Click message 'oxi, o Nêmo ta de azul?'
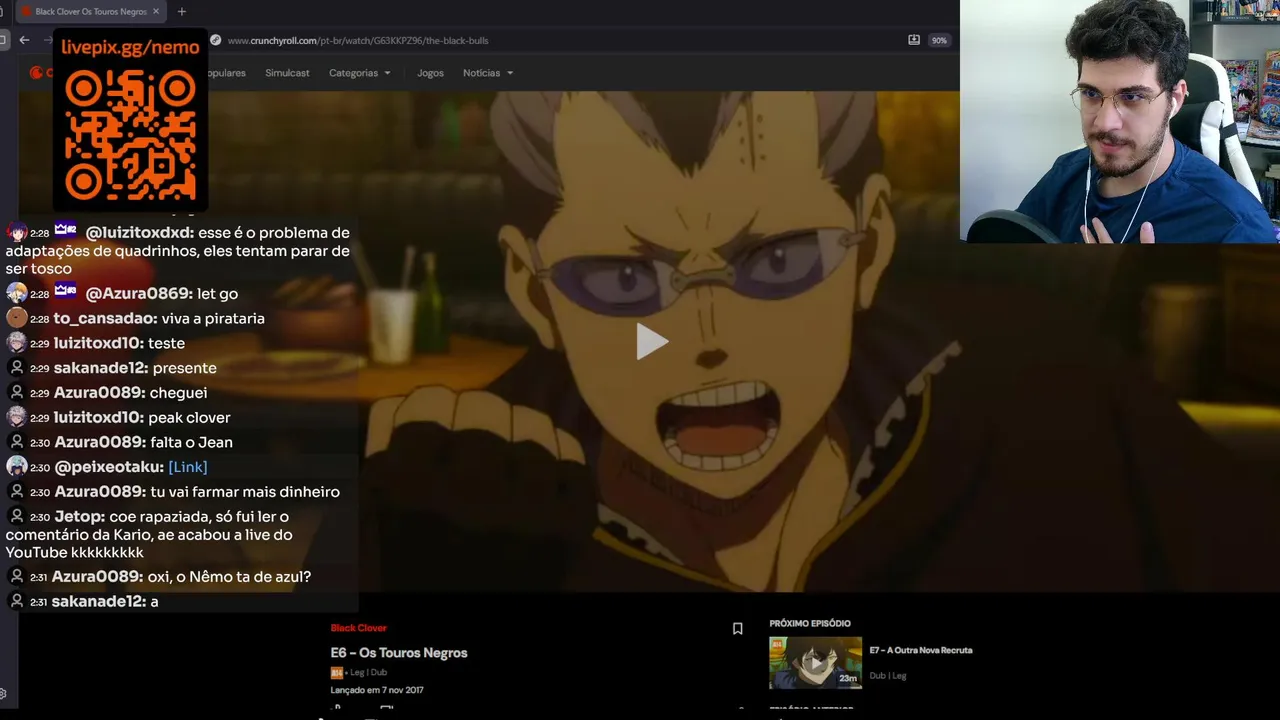 (229, 577)
